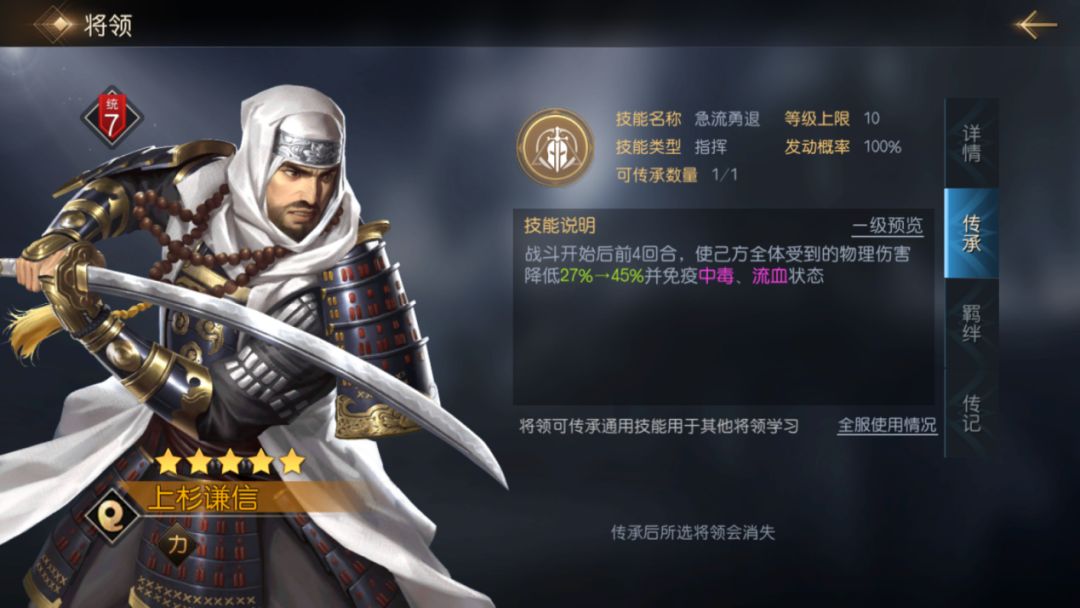Click the red 统 7 command badge

[x=112, y=117]
